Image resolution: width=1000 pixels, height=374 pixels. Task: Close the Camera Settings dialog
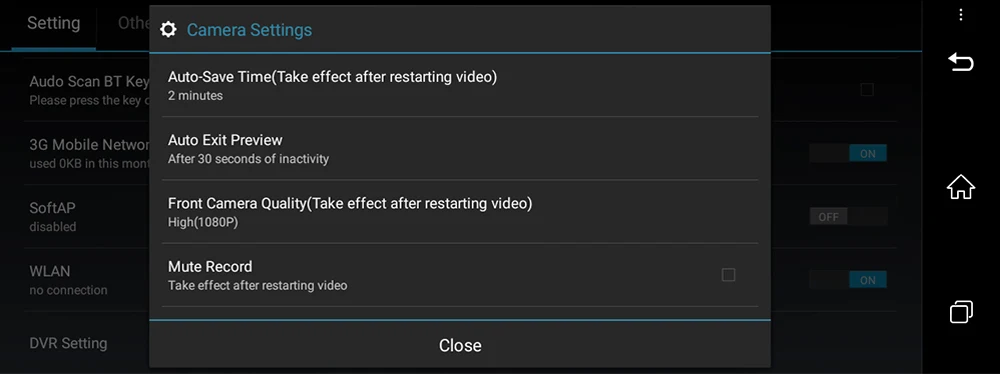[460, 345]
